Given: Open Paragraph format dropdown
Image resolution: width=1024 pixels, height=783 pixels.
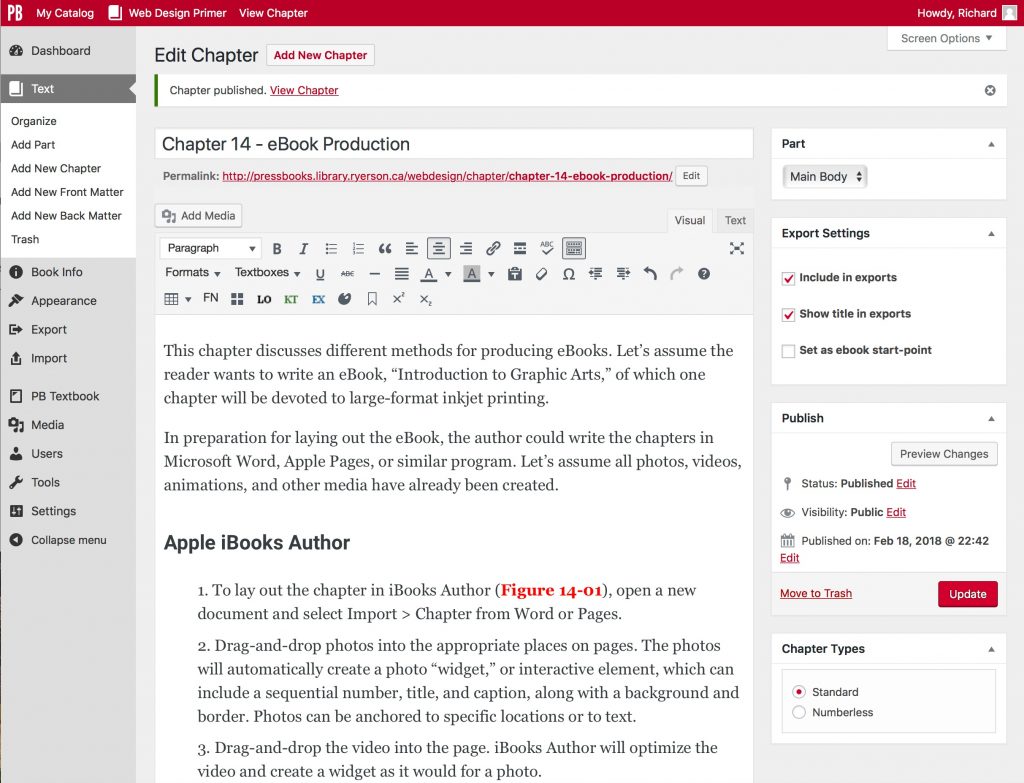Looking at the screenshot, I should click(210, 248).
